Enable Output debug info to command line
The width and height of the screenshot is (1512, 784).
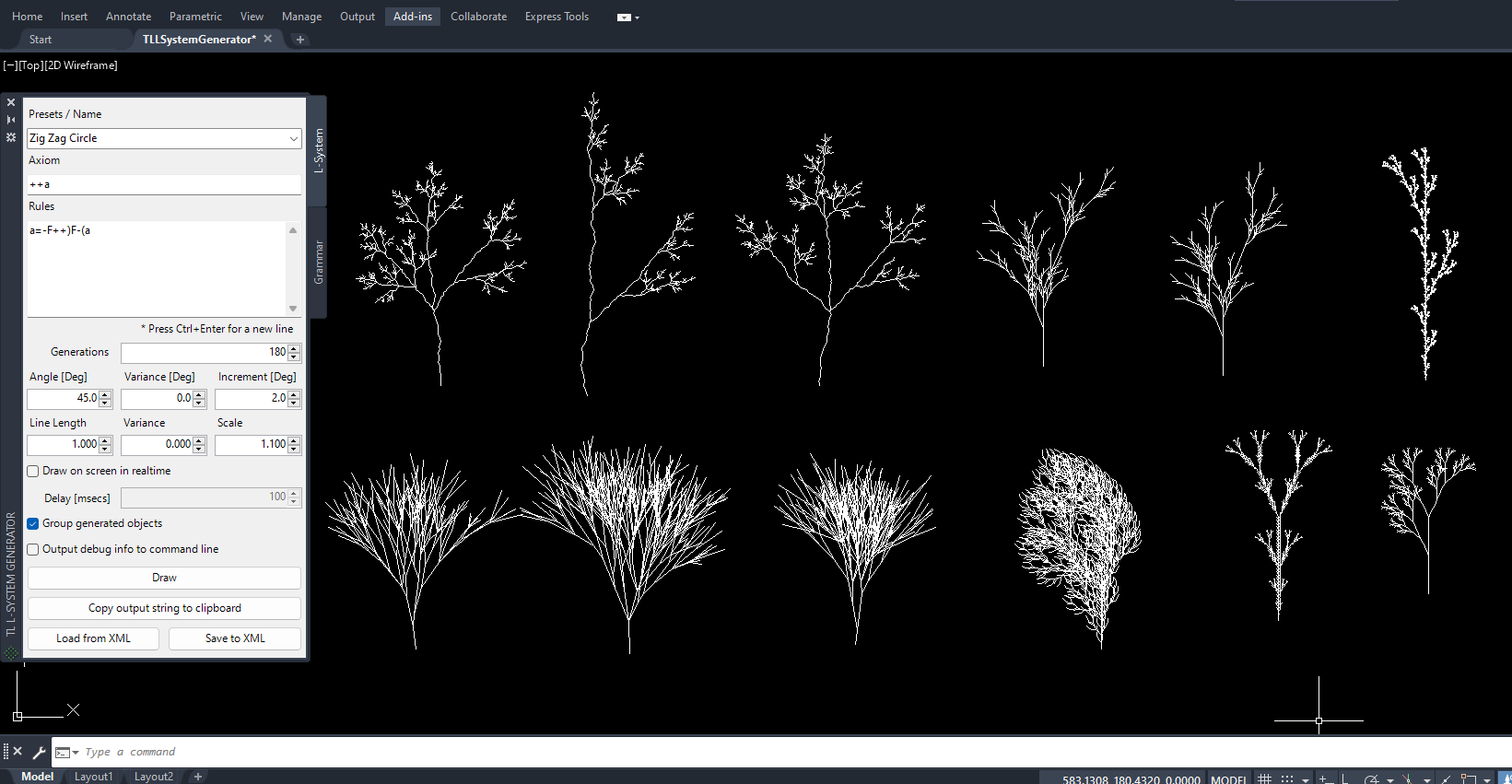33,549
